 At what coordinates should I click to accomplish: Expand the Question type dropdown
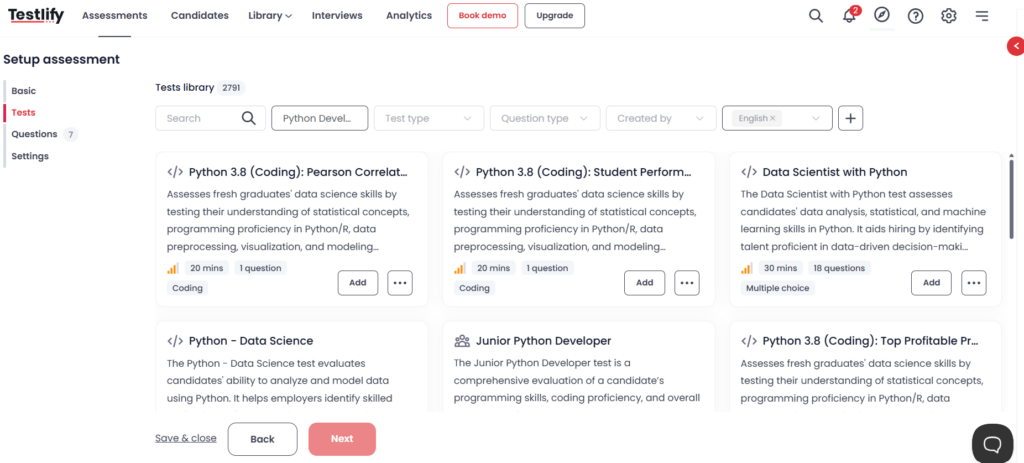[544, 118]
